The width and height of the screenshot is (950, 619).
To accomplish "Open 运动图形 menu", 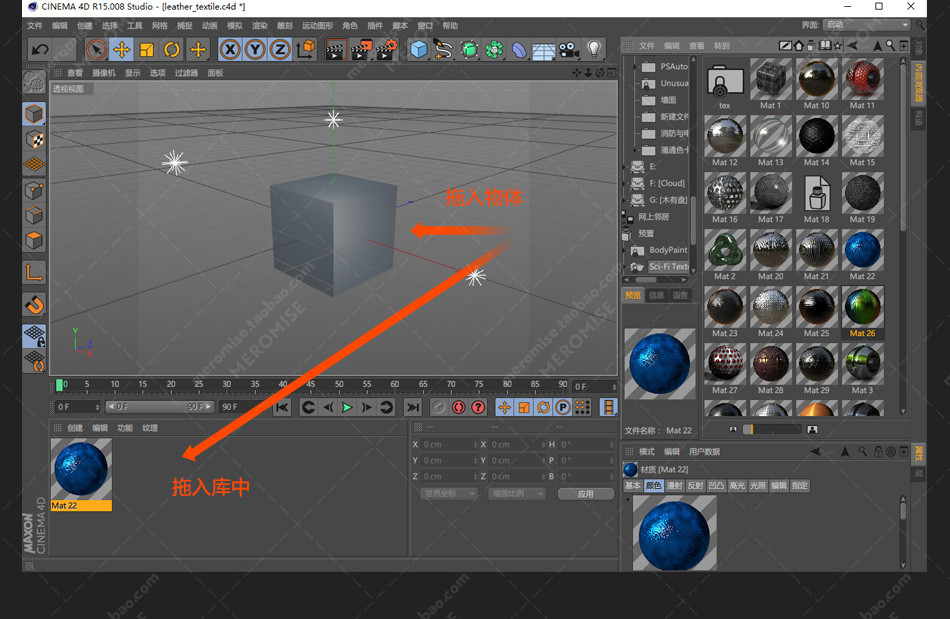I will coord(317,25).
